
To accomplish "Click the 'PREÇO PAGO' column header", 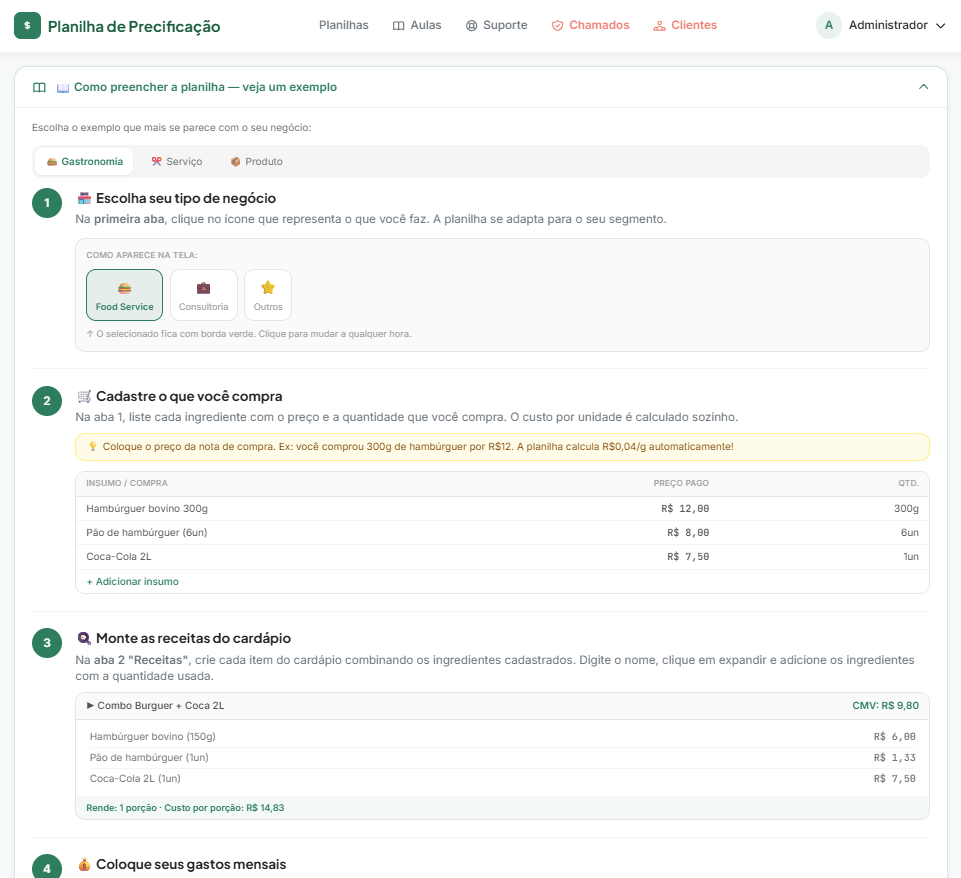I will [681, 483].
